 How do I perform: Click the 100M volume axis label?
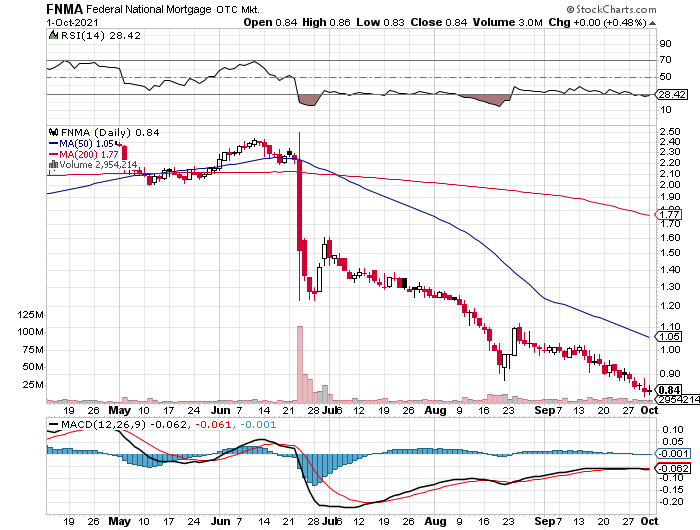[30, 332]
